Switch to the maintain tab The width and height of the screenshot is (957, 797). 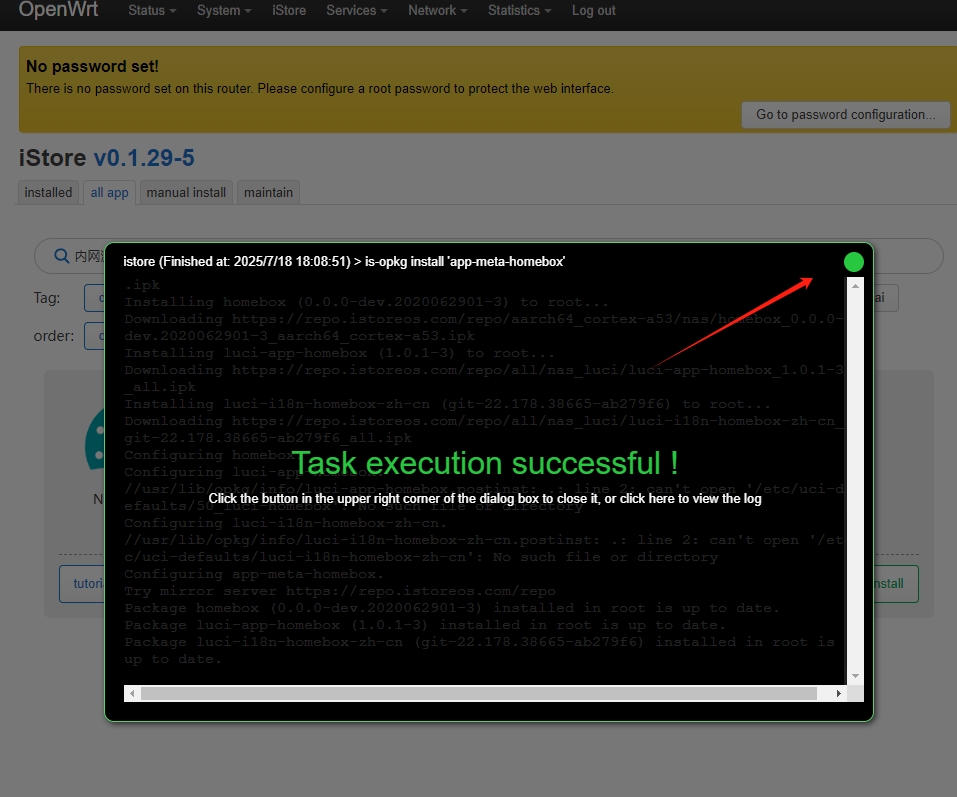269,192
